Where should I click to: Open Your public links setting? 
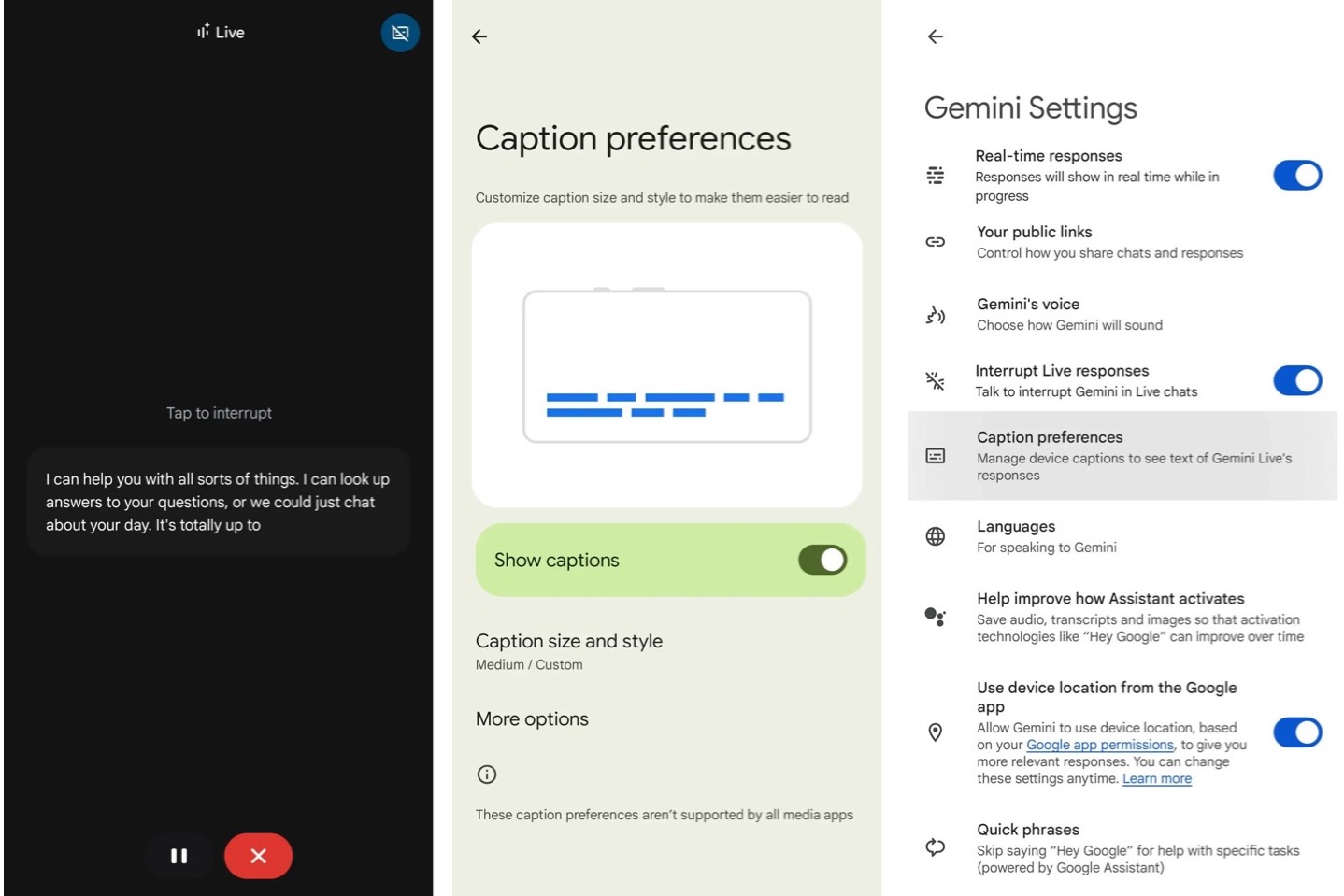(x=1122, y=242)
